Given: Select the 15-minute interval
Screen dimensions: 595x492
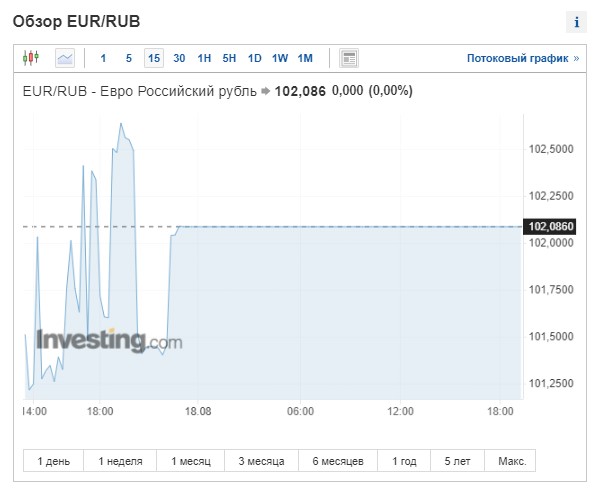Looking at the screenshot, I should [154, 58].
